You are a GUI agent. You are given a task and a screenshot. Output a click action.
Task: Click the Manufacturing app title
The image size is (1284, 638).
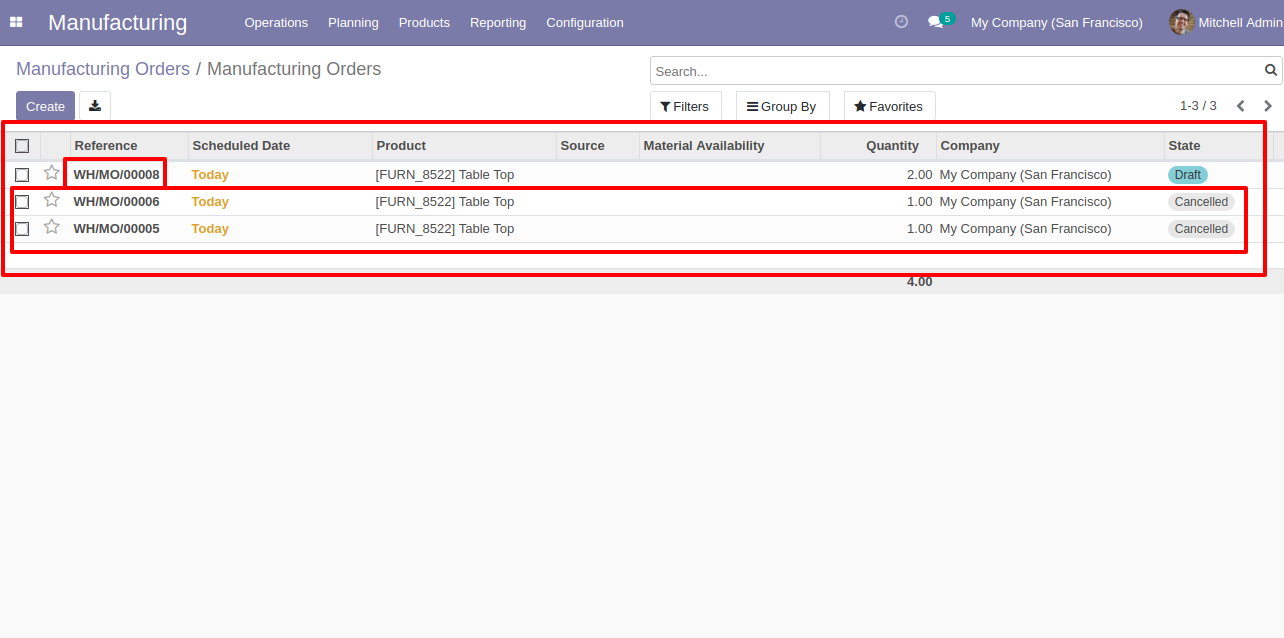click(x=117, y=22)
